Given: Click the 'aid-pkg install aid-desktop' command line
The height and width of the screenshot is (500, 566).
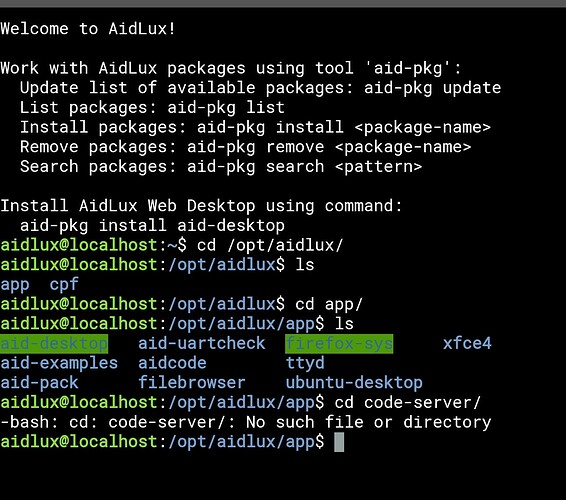Looking at the screenshot, I should pos(152,226).
